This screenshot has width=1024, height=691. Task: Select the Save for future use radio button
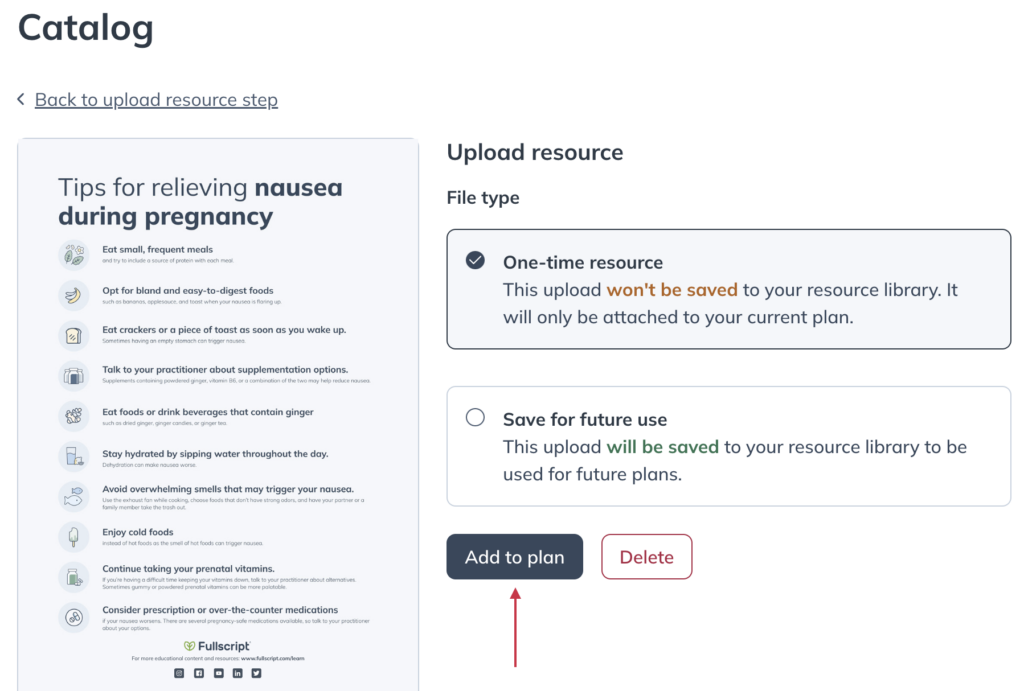(x=475, y=417)
